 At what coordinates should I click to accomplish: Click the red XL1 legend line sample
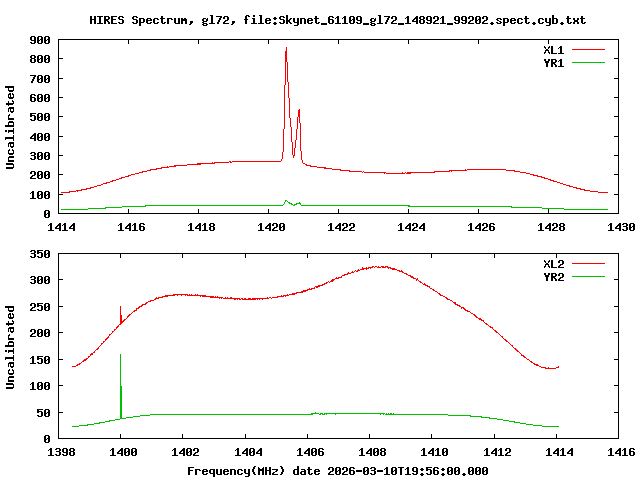pyautogui.click(x=588, y=50)
